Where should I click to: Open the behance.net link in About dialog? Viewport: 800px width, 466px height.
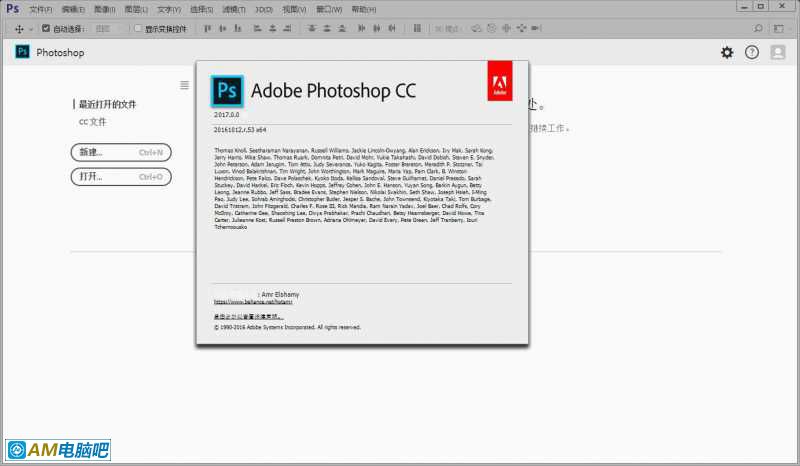[x=253, y=302]
